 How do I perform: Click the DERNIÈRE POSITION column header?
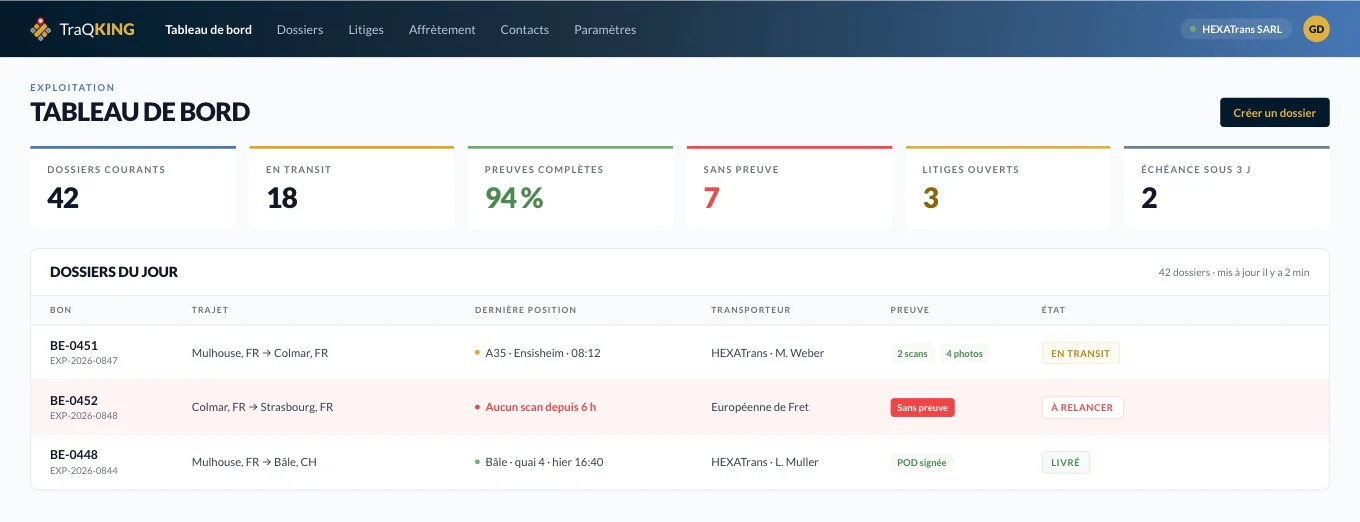525,310
